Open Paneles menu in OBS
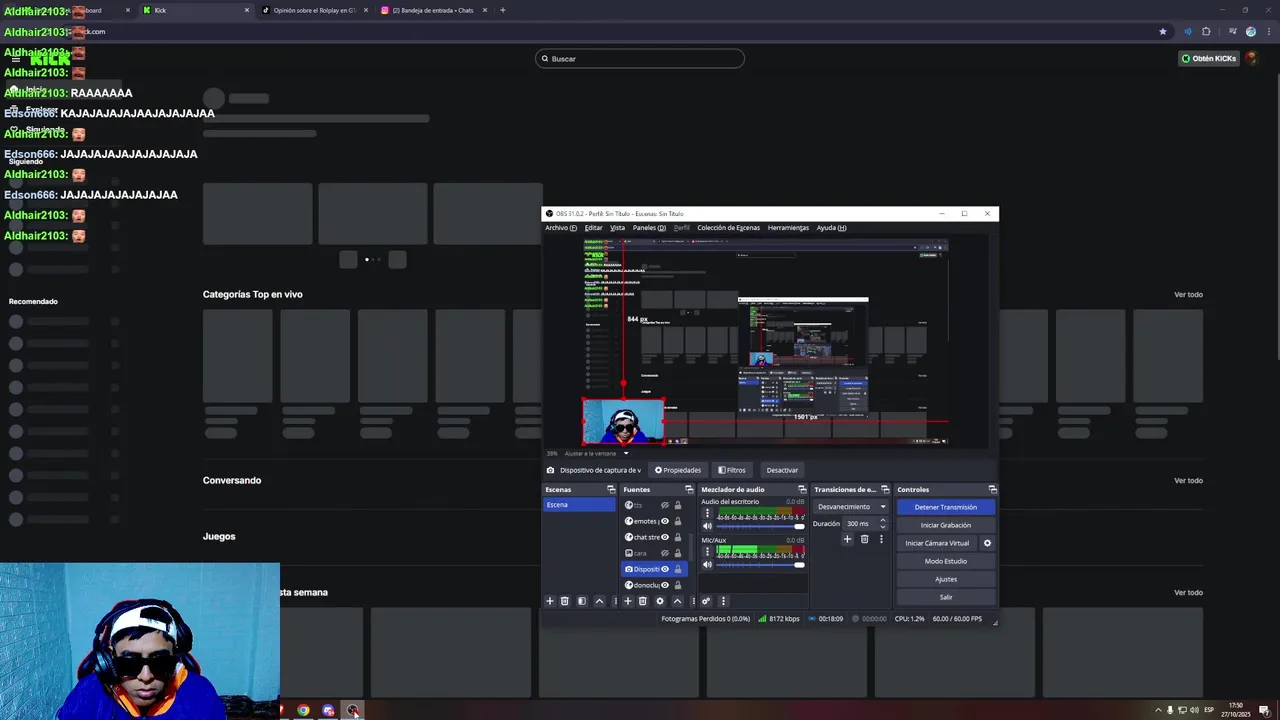The image size is (1280, 720). [x=649, y=228]
